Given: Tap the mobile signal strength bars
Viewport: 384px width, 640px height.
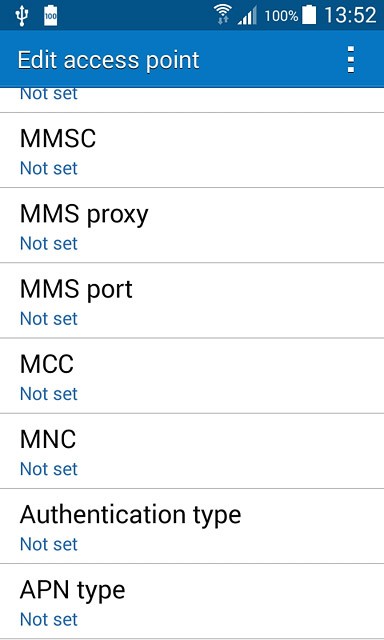Looking at the screenshot, I should (x=247, y=16).
